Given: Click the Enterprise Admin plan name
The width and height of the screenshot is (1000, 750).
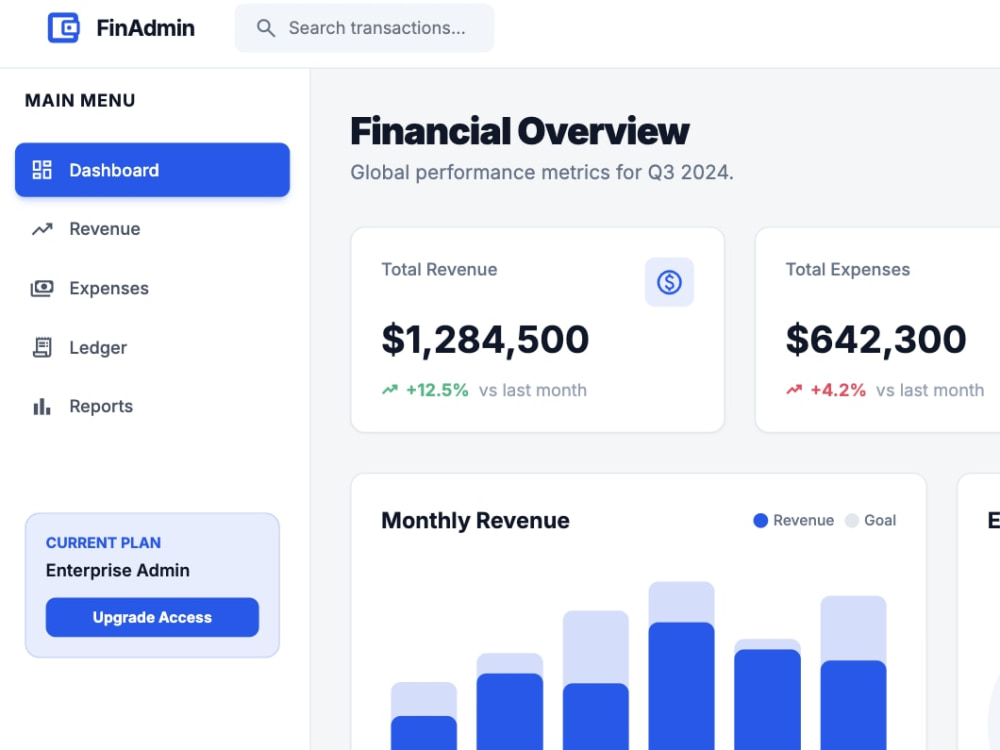Looking at the screenshot, I should coord(118,570).
